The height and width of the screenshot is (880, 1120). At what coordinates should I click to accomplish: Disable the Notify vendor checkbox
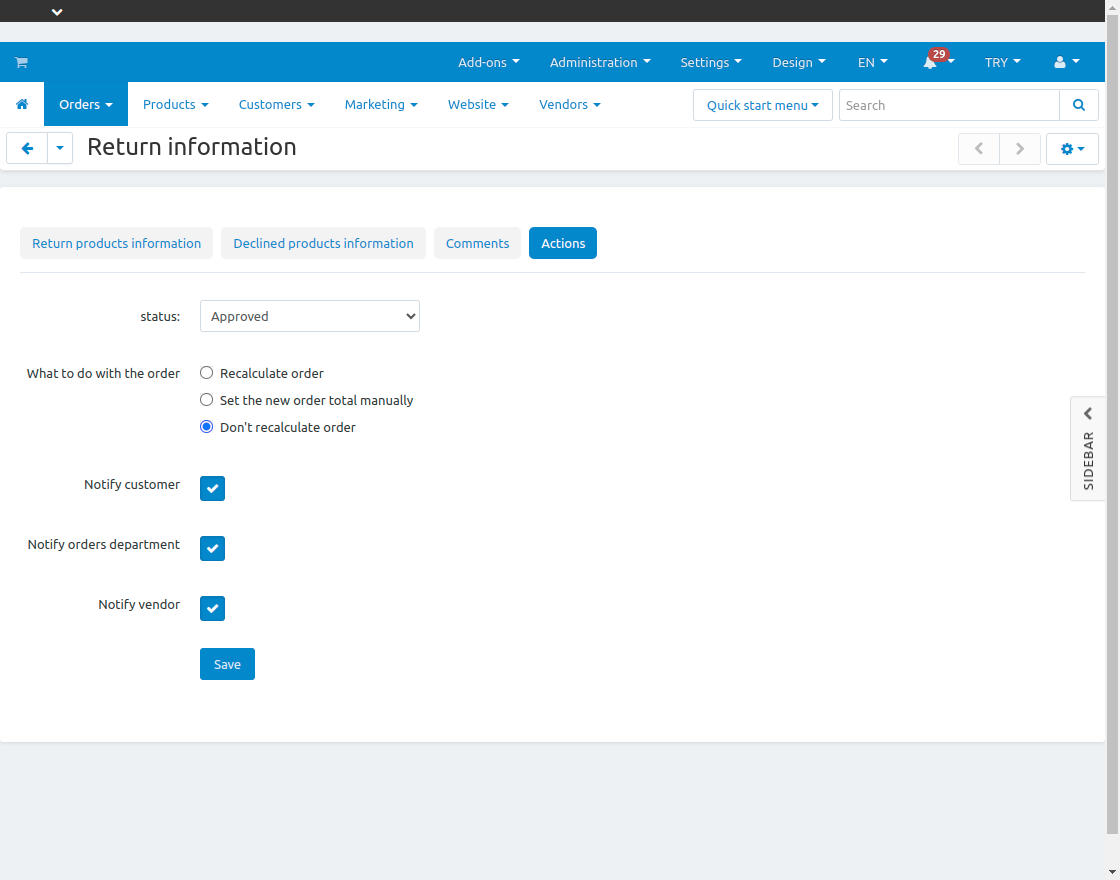(x=212, y=608)
